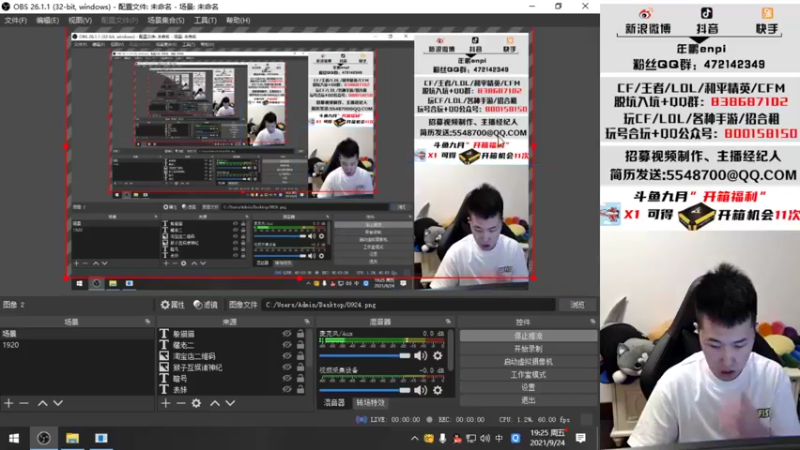
Task: Open source properties via the gear icon in the 来源 toolbar
Action: pos(196,403)
